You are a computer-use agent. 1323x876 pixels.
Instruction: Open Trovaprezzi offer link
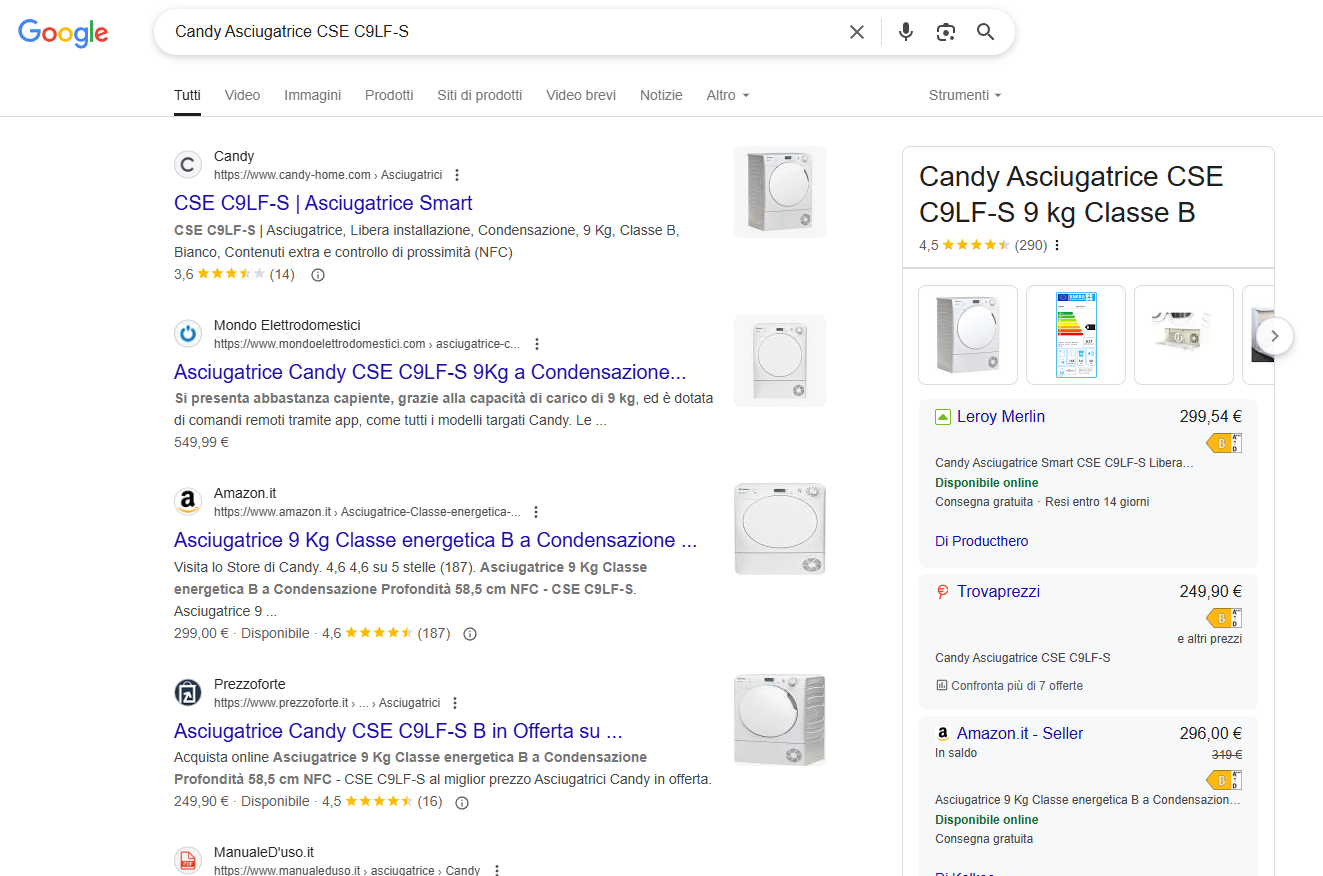tap(998, 592)
